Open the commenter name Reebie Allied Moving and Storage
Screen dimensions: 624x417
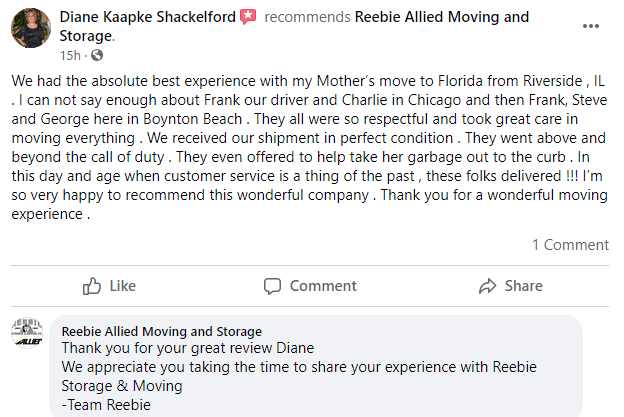162,331
